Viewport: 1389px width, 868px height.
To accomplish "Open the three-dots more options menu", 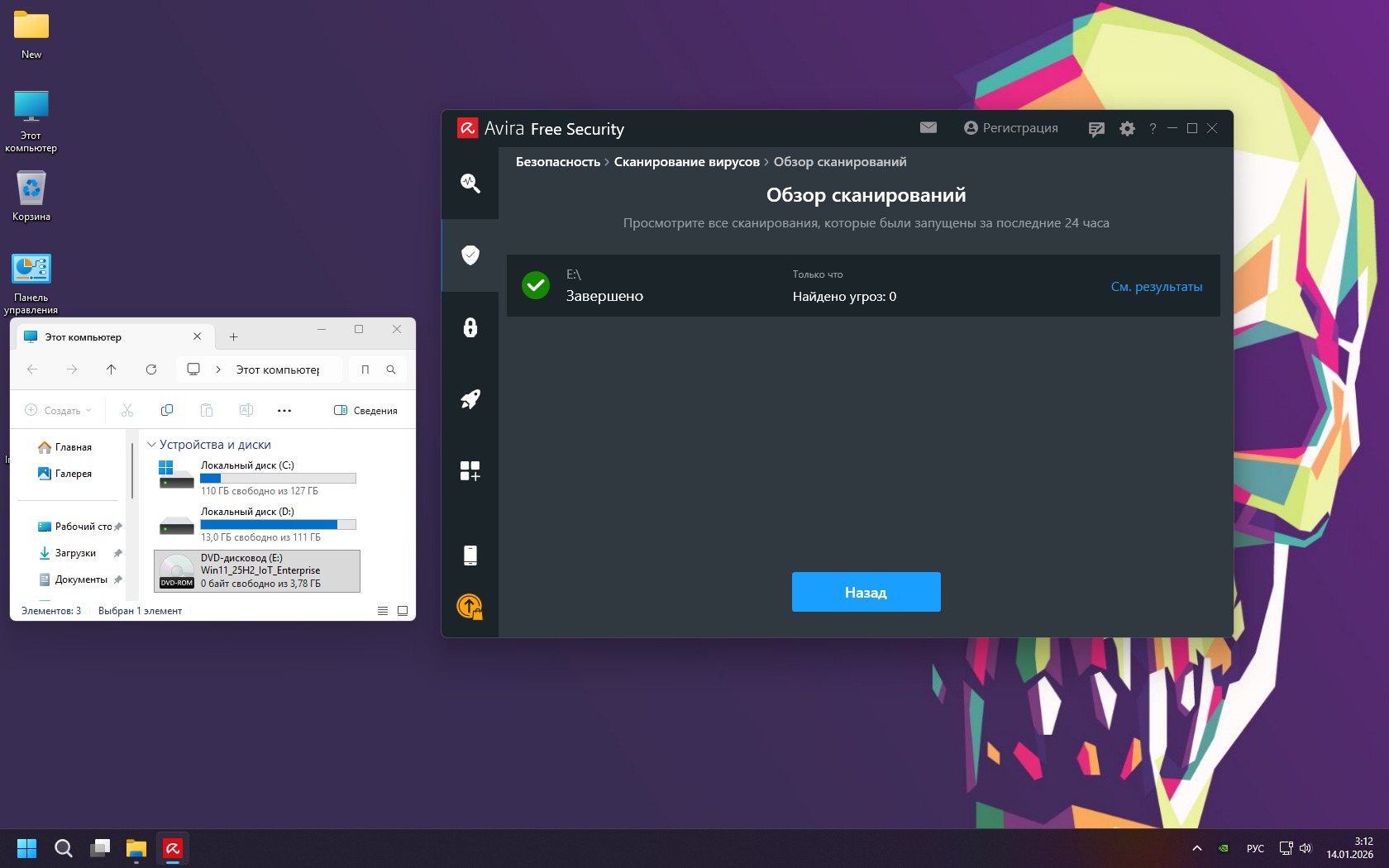I will tap(284, 411).
